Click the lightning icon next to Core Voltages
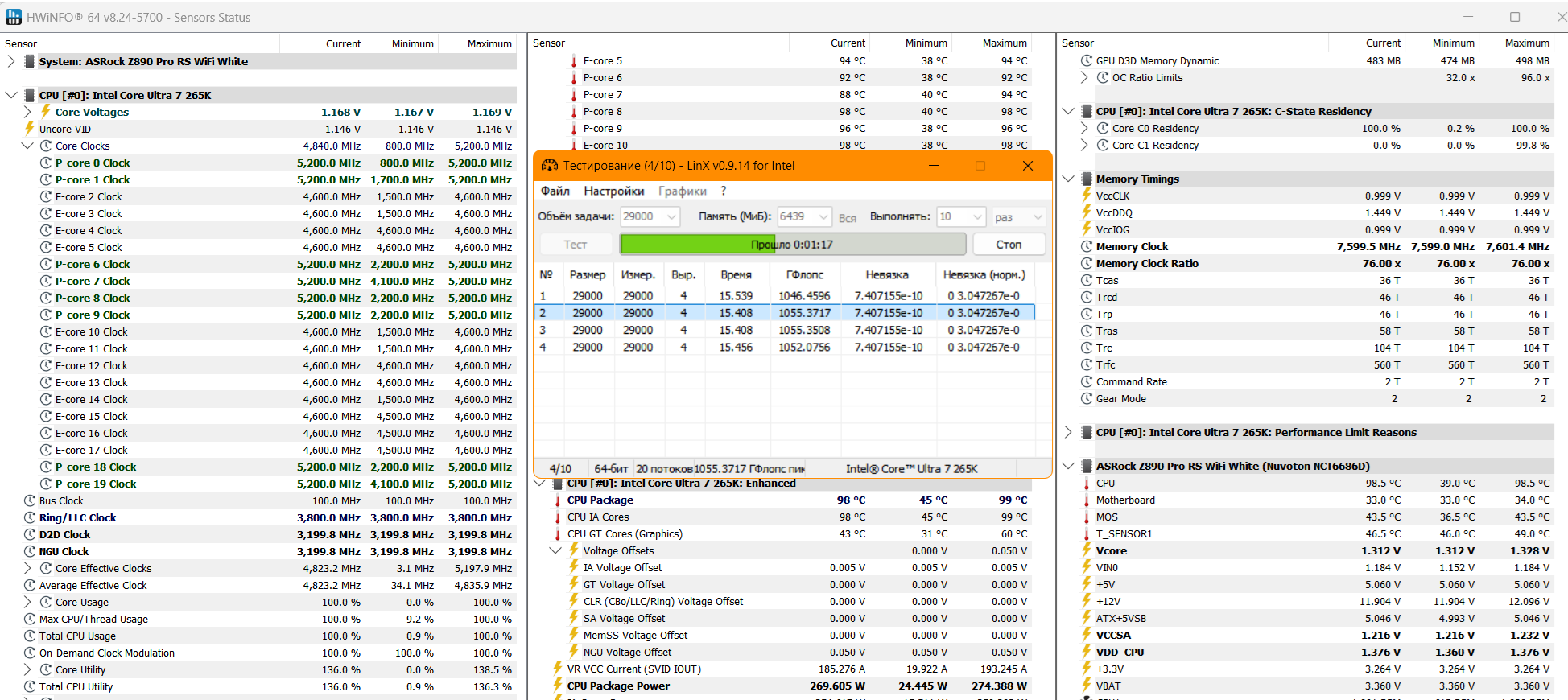This screenshot has height=700, width=1568. (x=46, y=112)
